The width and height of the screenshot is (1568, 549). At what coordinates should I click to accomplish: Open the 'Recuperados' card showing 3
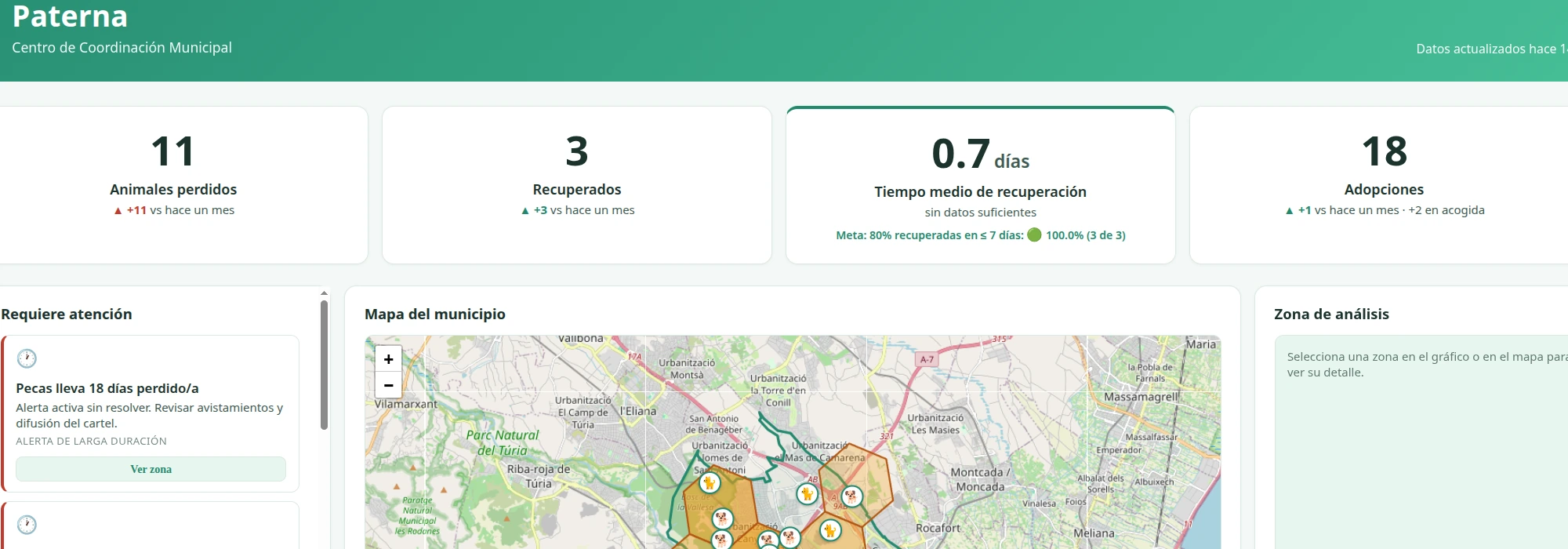click(577, 185)
